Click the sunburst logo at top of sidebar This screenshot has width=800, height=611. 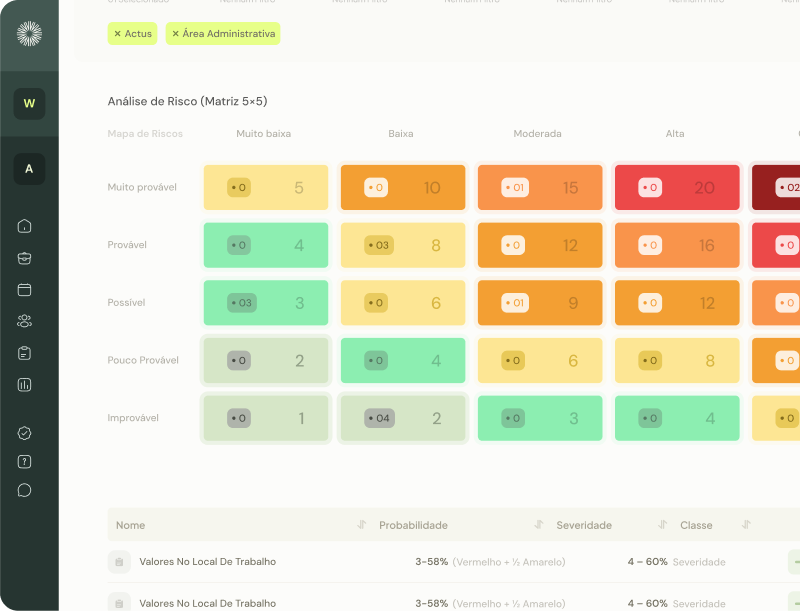tap(29, 35)
